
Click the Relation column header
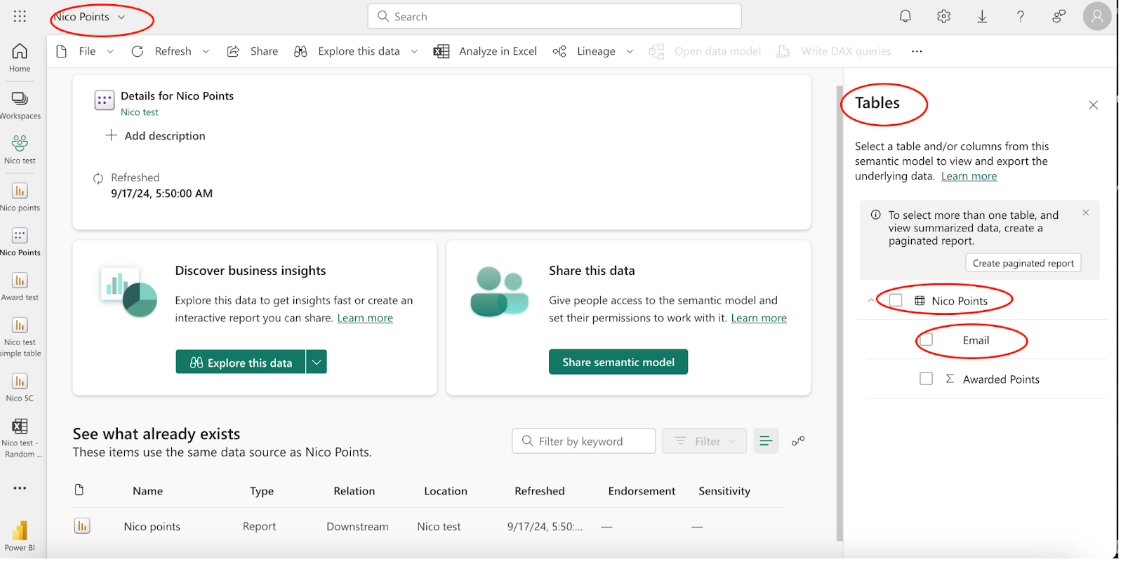point(354,491)
